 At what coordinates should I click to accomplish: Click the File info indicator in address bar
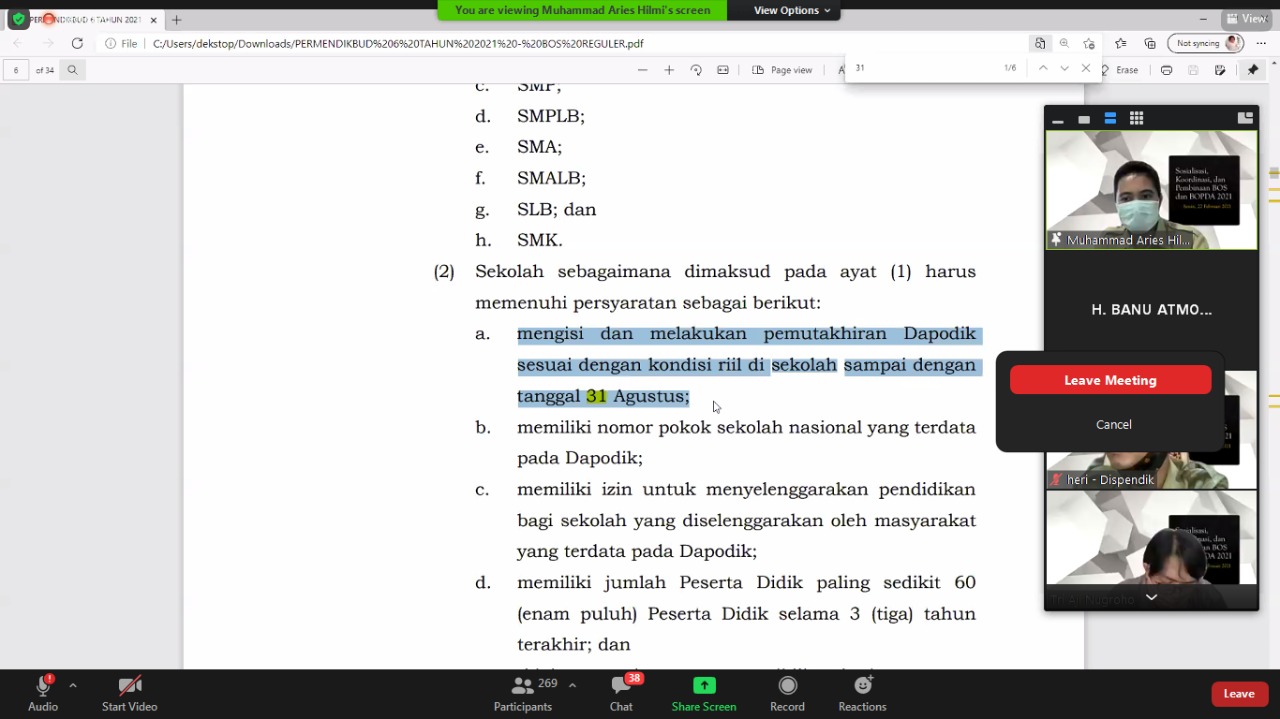click(x=122, y=44)
